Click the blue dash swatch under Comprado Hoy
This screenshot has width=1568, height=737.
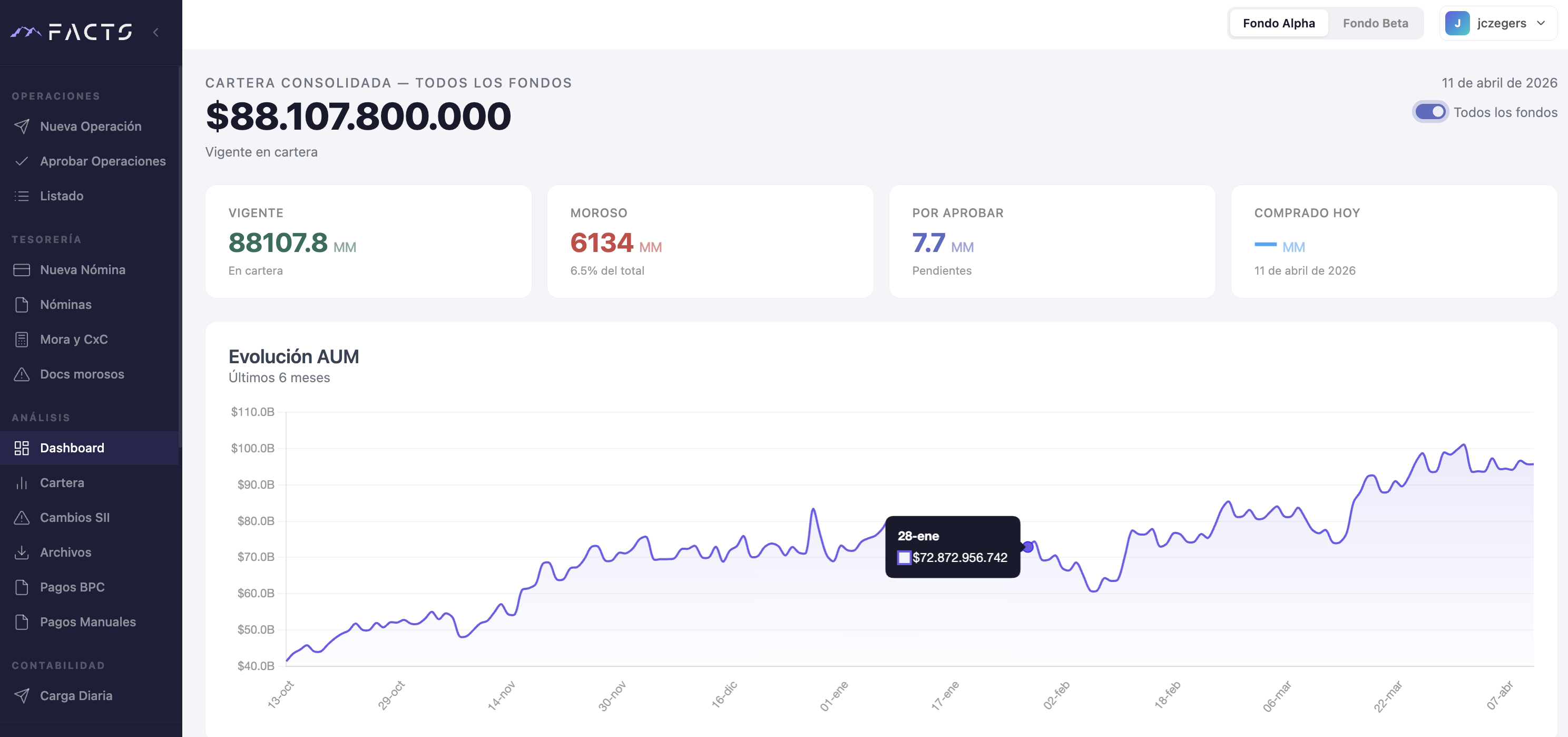[x=1266, y=245]
